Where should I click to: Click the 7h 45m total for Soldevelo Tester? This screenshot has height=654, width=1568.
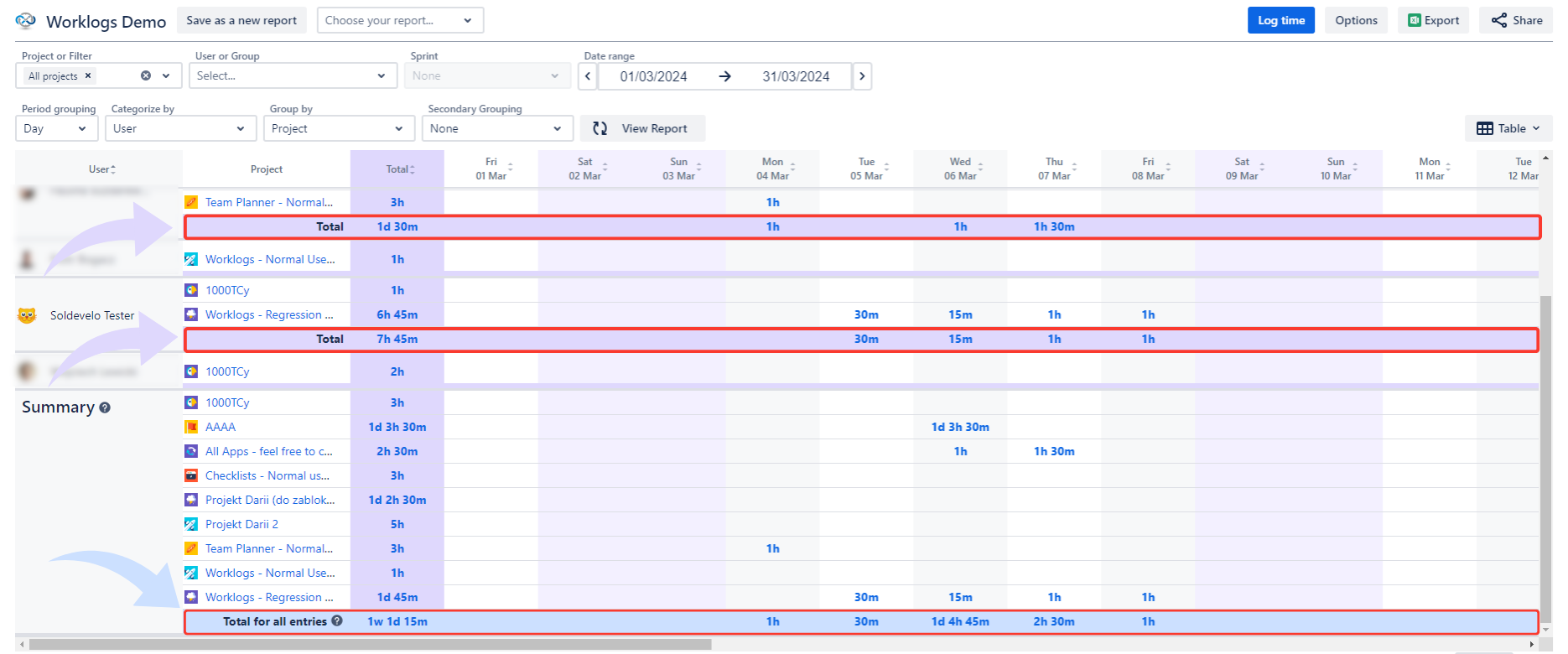point(397,339)
